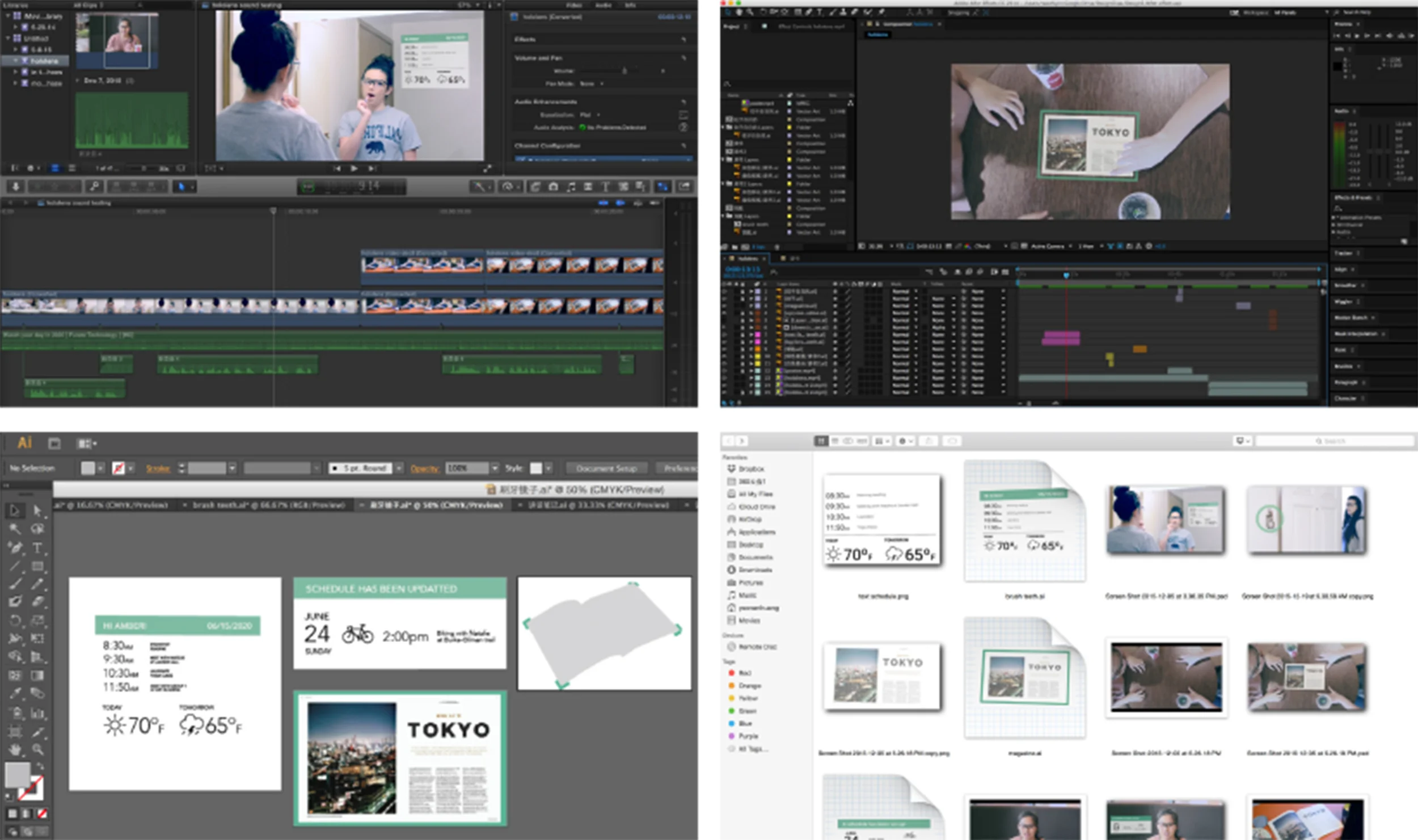This screenshot has height=840, width=1418.
Task: Select the Zoom tool in Illustrator toolbox
Action: 37,750
